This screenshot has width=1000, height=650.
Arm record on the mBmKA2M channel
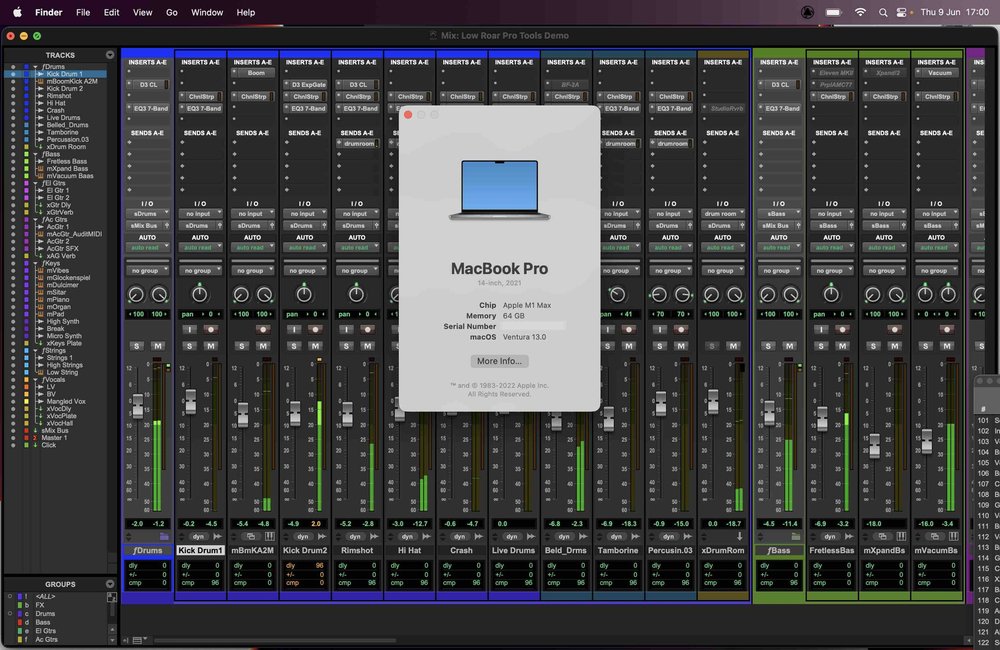tap(261, 329)
